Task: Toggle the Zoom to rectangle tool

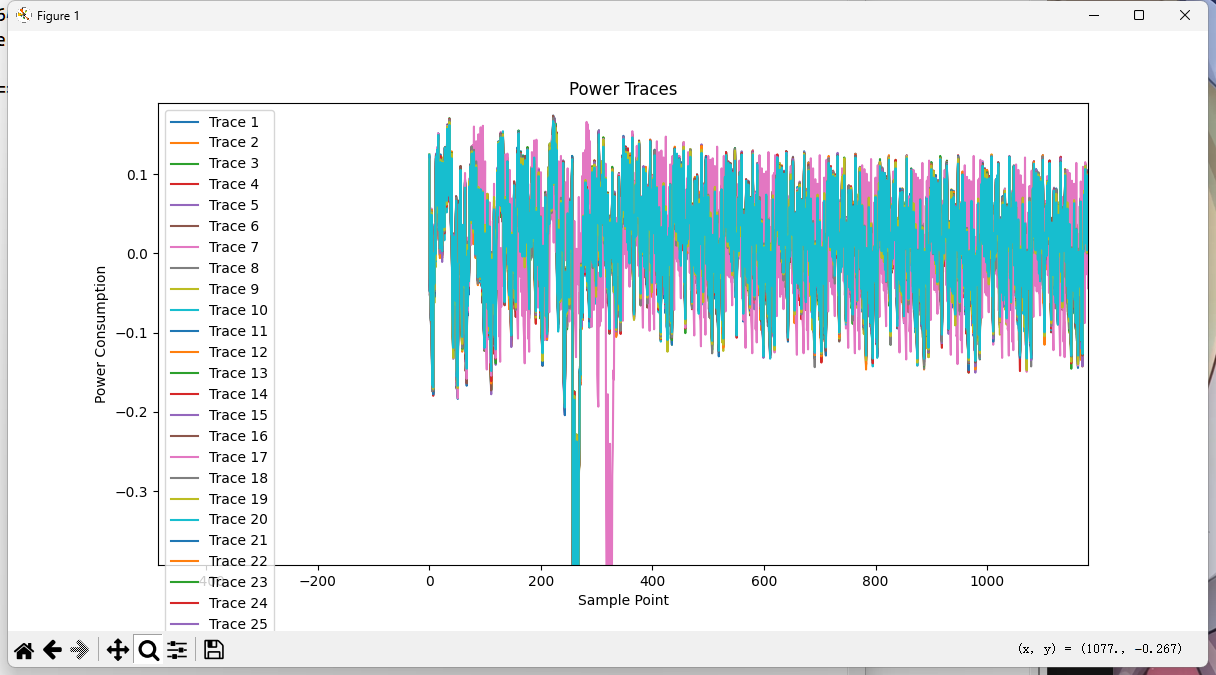Action: [148, 651]
